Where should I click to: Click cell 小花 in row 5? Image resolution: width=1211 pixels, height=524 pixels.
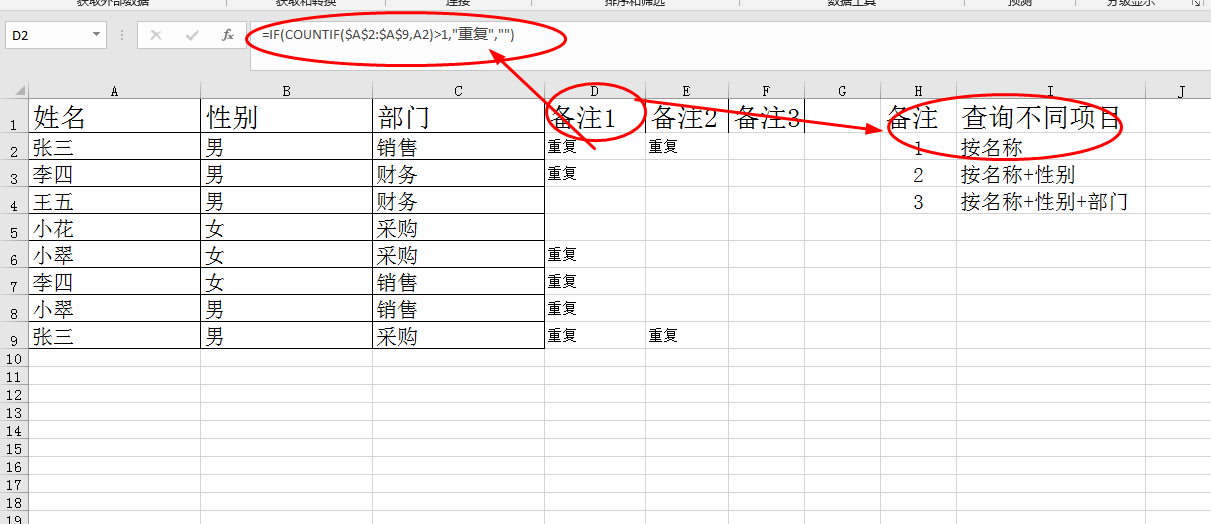[114, 228]
